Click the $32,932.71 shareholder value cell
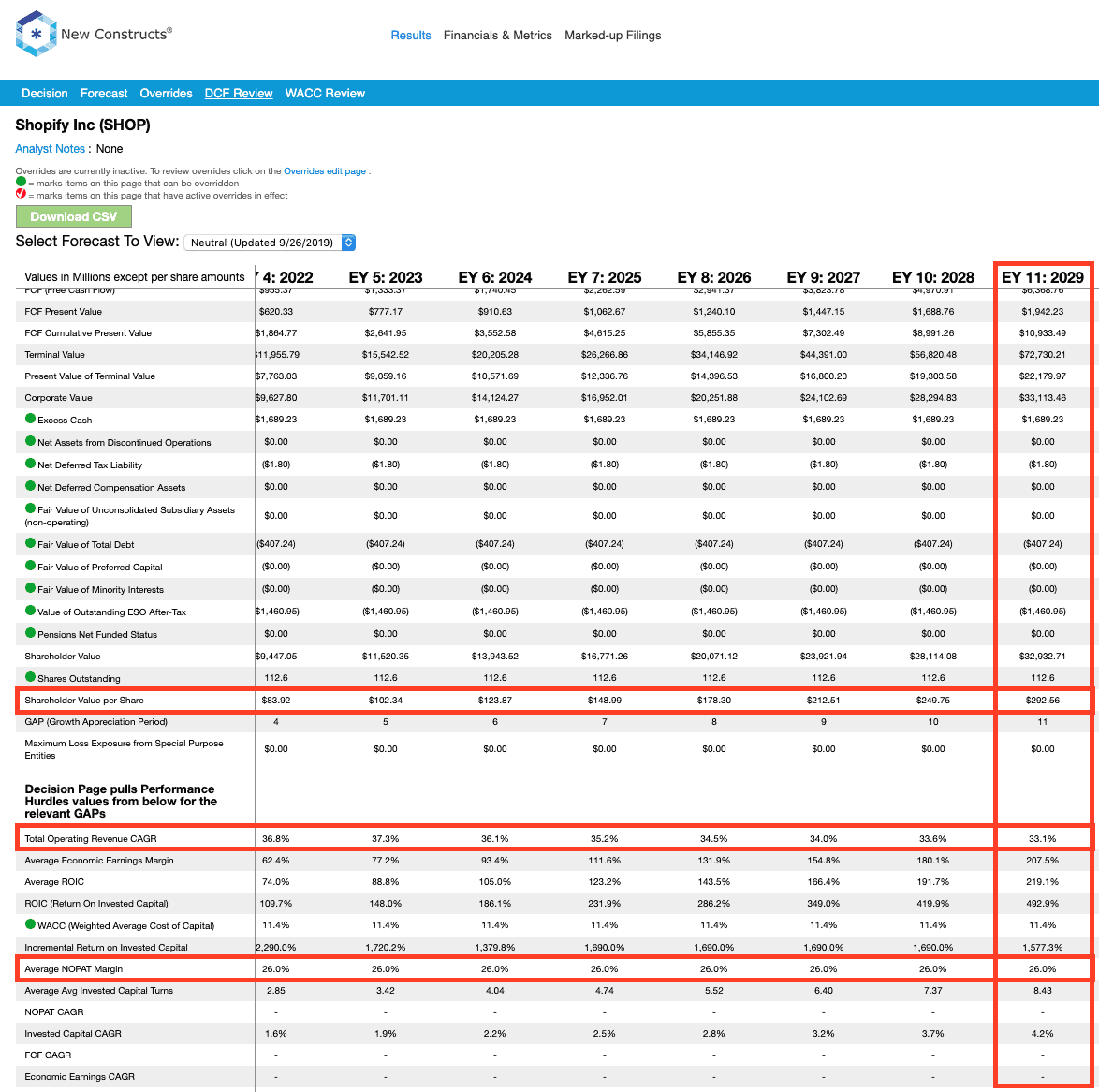 click(1042, 657)
